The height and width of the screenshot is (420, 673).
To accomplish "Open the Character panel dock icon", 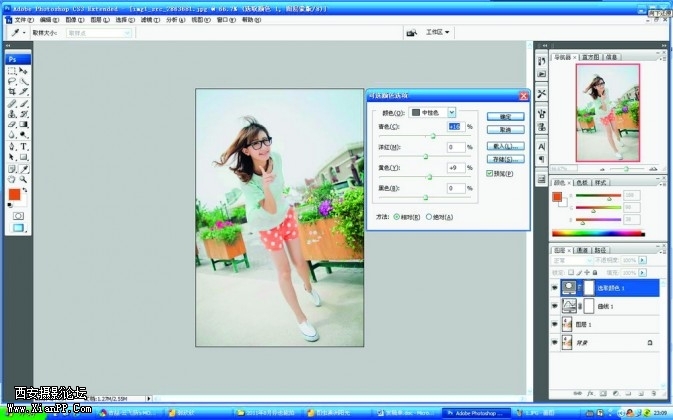I will click(x=542, y=147).
